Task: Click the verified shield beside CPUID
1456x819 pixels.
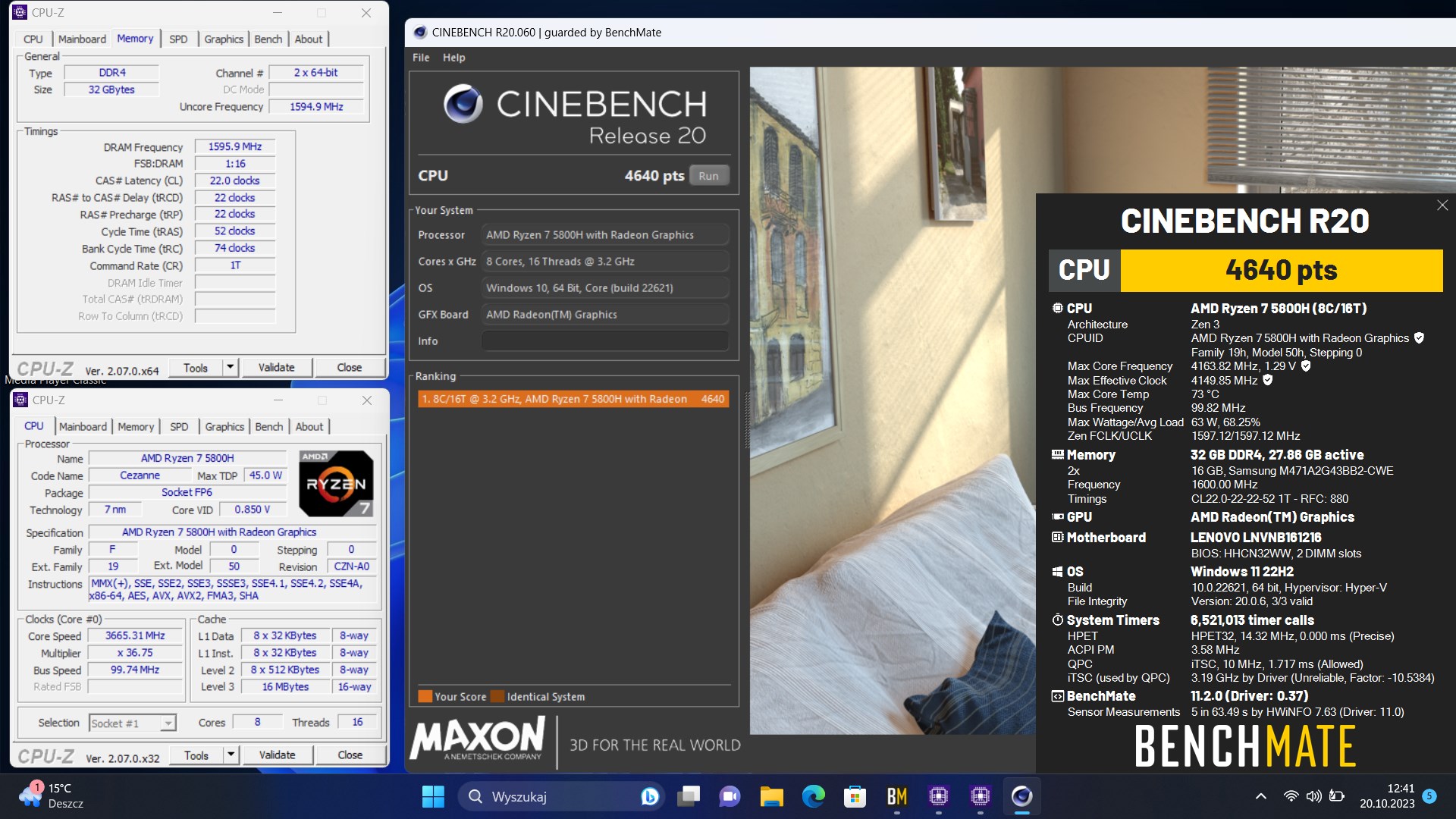Action: 1419,338
